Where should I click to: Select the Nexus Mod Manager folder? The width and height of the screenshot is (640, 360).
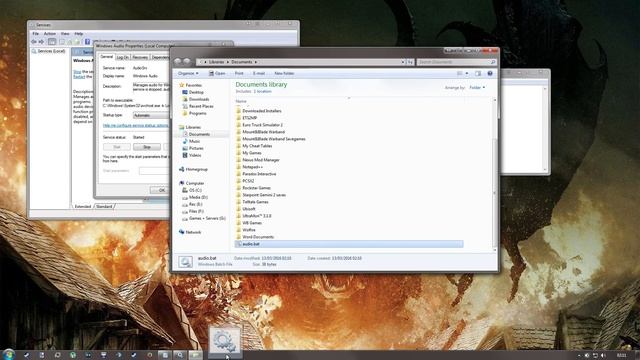click(258, 160)
